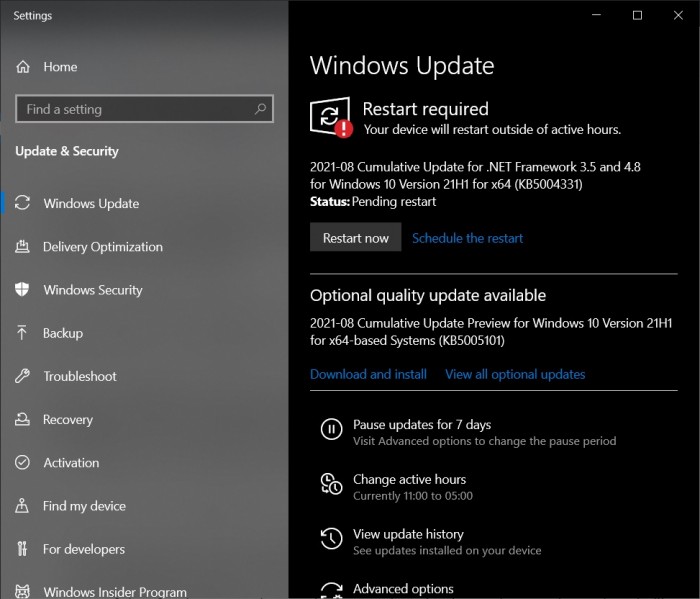Click the Windows Security shield icon
Image resolution: width=700 pixels, height=599 pixels.
[22, 289]
